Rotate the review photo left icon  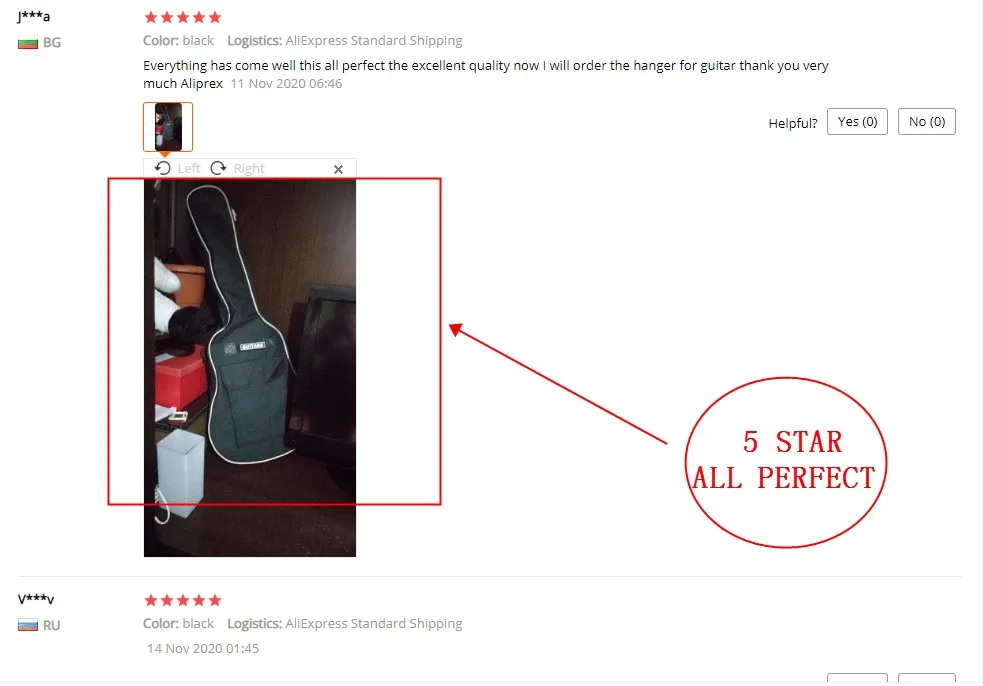pyautogui.click(x=162, y=168)
